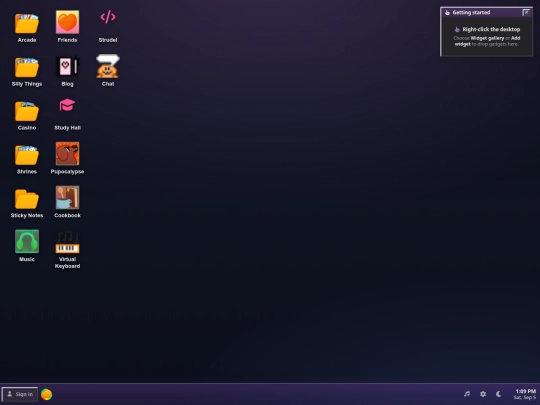Close the Getting started widget
The image size is (540, 405).
pyautogui.click(x=526, y=12)
